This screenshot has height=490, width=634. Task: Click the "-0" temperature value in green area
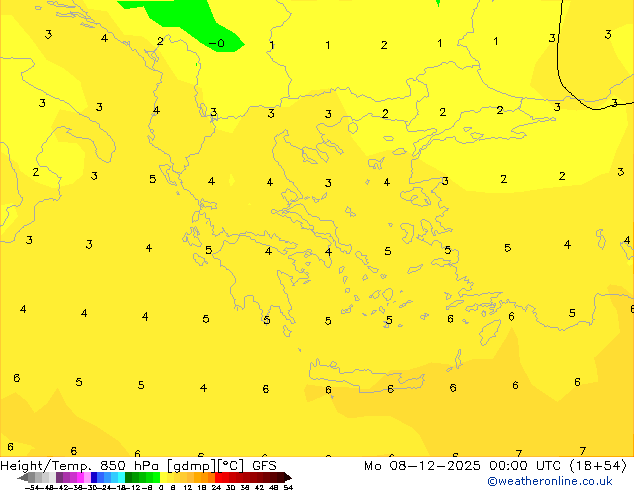pos(217,43)
